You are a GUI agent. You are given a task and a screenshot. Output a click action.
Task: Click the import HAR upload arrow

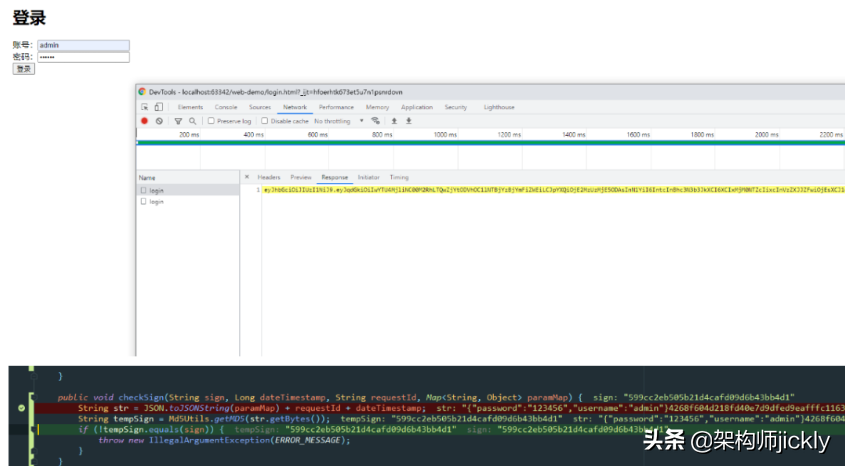(x=394, y=121)
